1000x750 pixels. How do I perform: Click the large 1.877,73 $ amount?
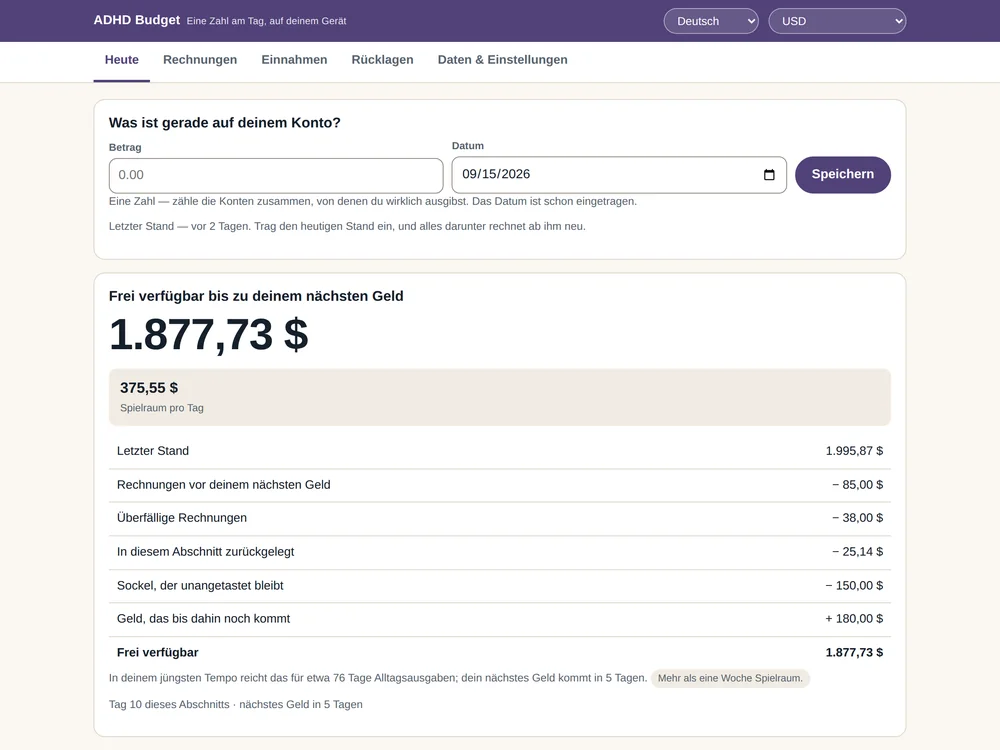click(209, 335)
